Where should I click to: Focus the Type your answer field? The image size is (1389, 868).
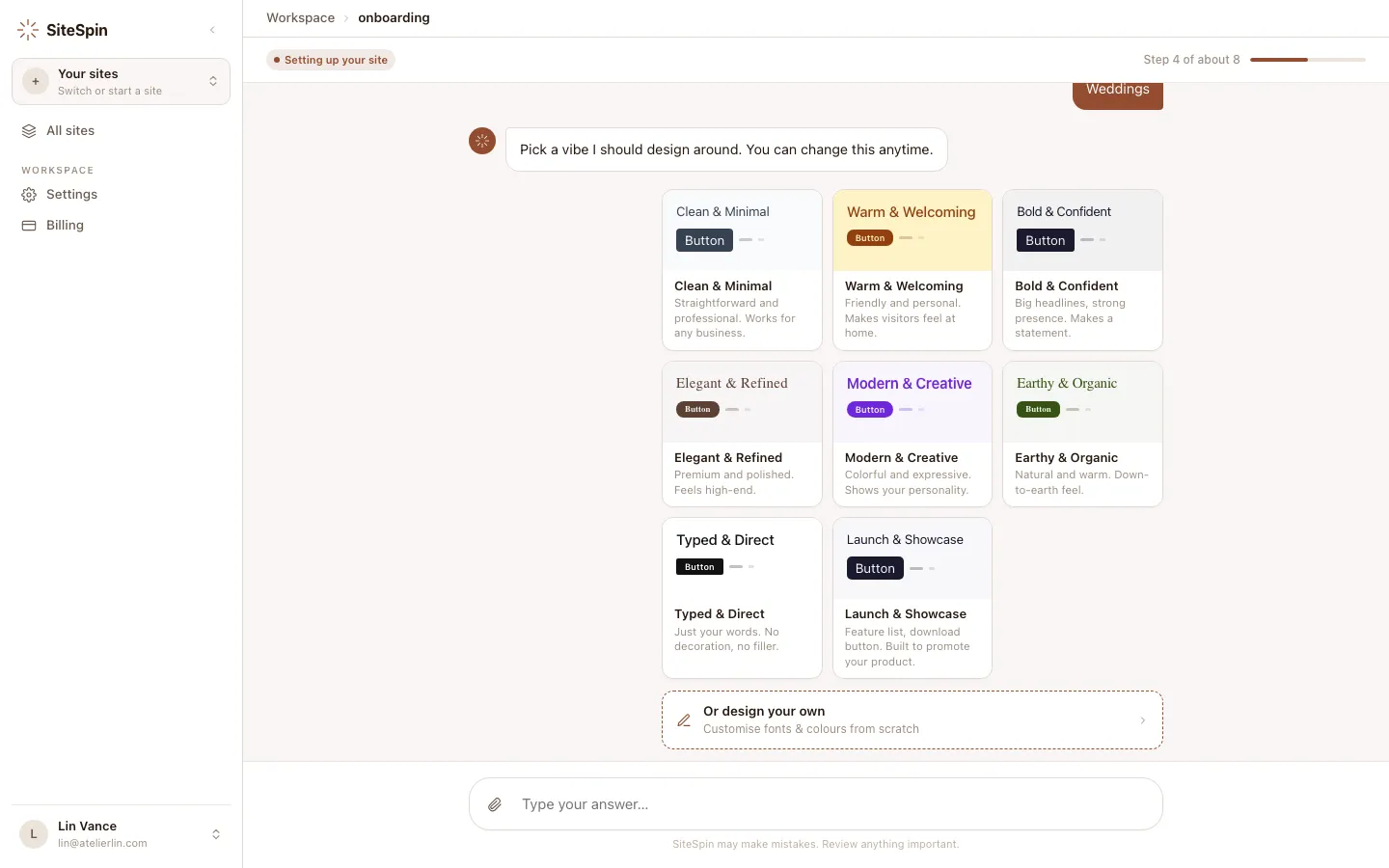click(x=816, y=804)
